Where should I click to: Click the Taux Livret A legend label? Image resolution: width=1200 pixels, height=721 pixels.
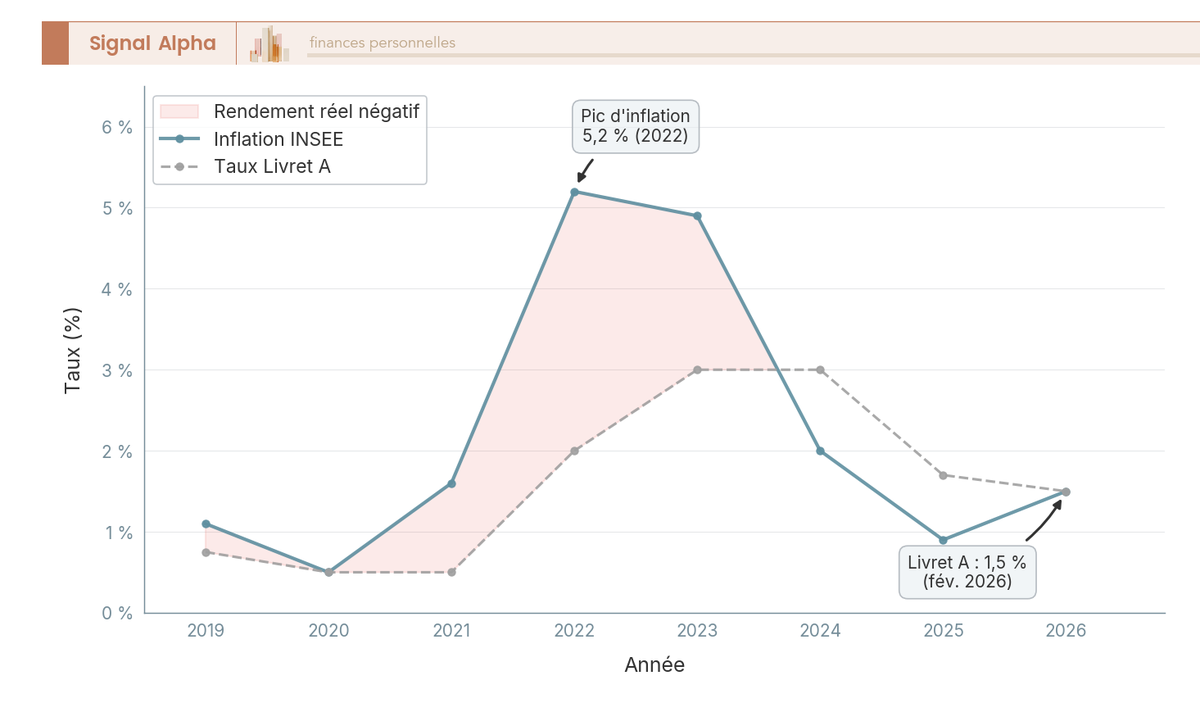[272, 166]
